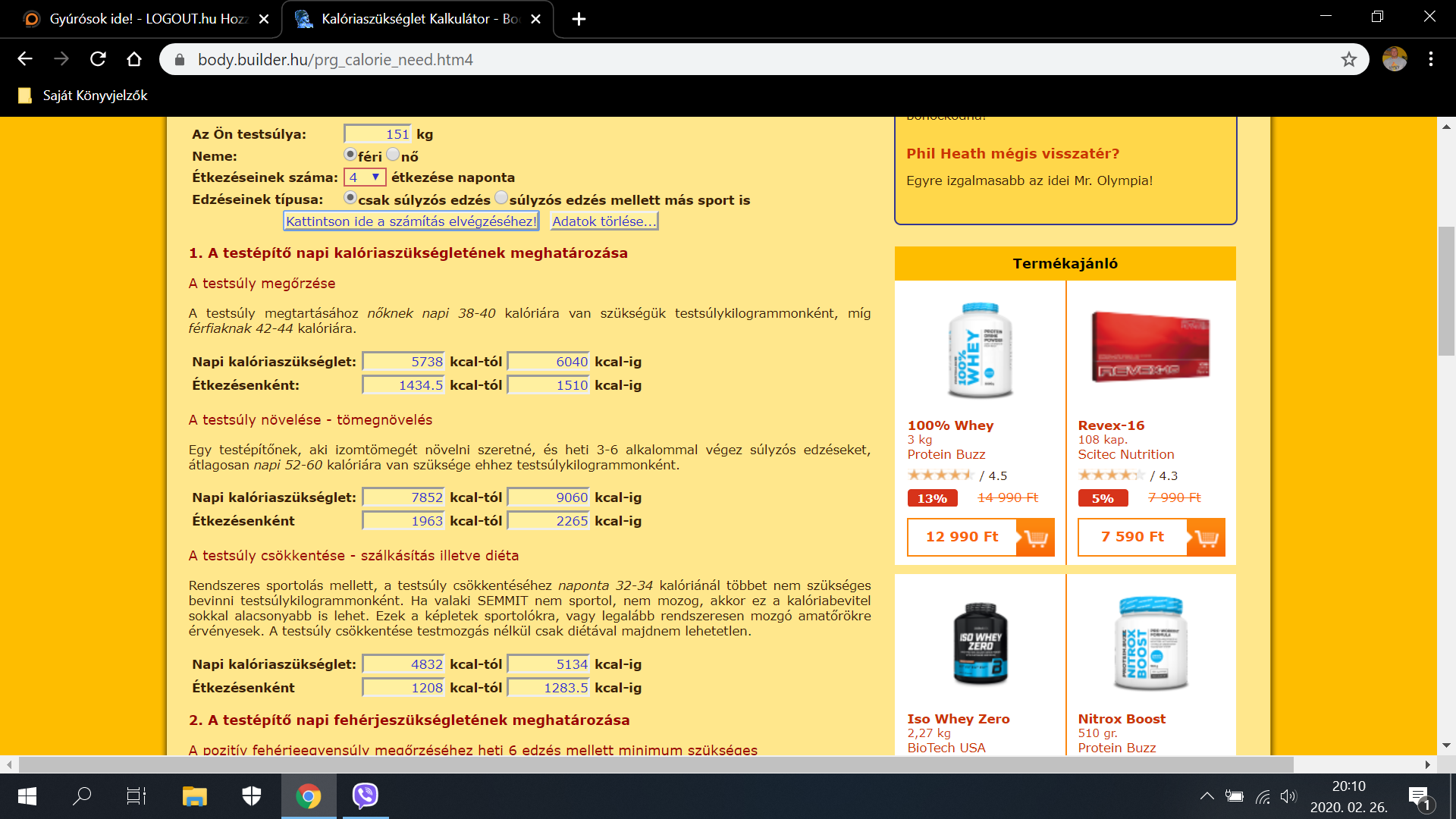This screenshot has height=819, width=1456.
Task: Navigate back to the previous page
Action: coord(25,59)
